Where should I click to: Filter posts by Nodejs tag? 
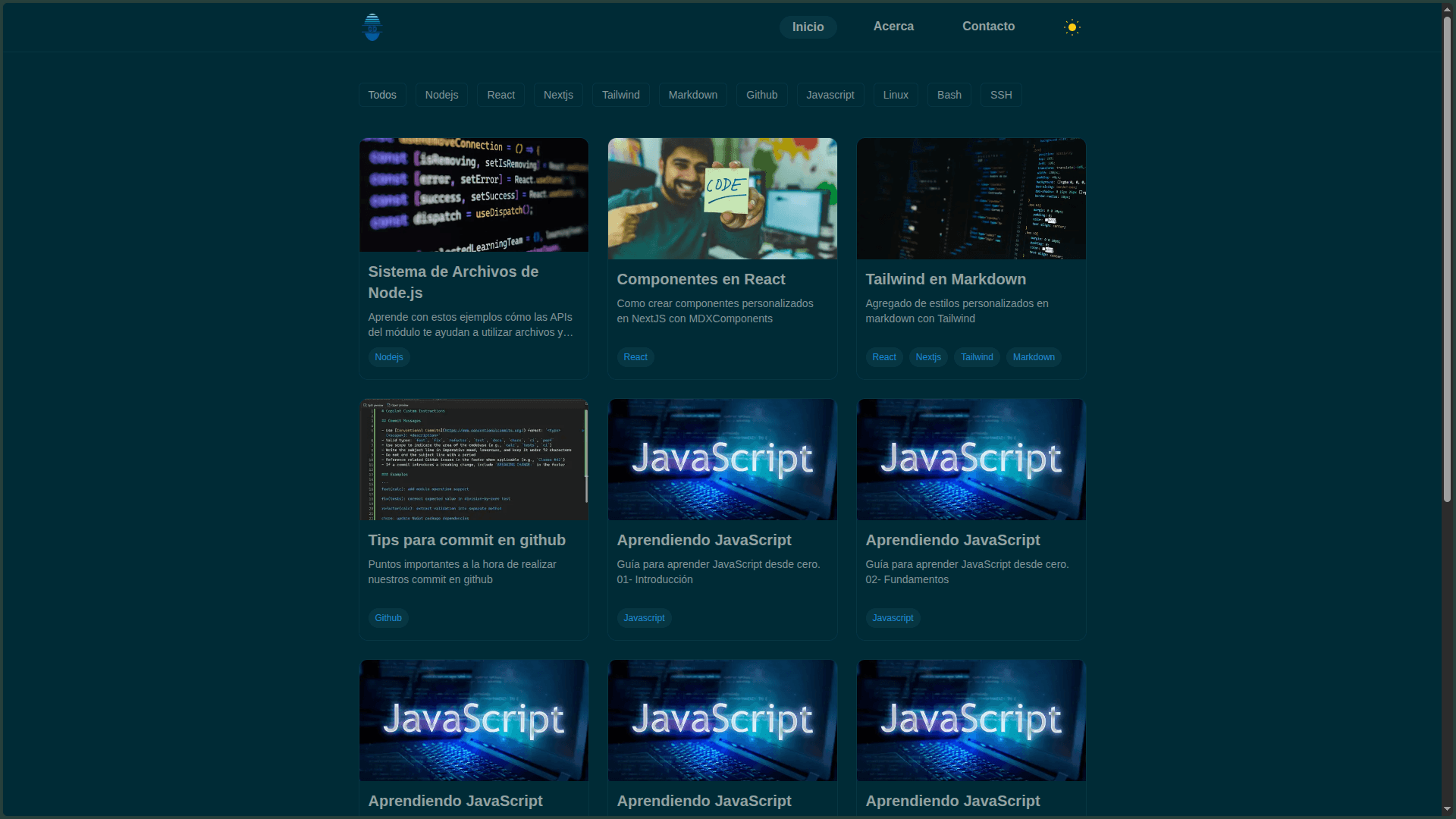pyautogui.click(x=441, y=95)
